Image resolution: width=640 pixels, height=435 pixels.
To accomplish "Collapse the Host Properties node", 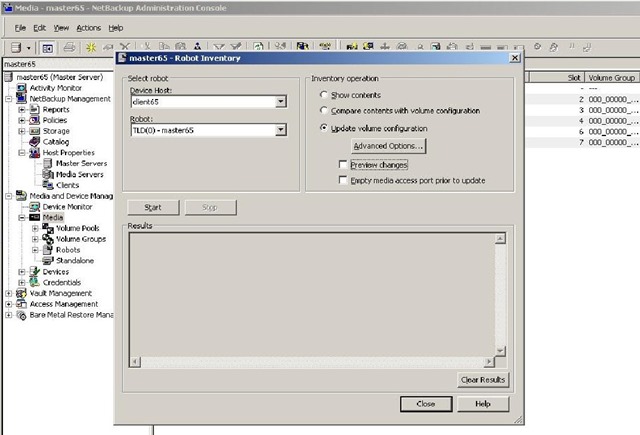I will 22,153.
